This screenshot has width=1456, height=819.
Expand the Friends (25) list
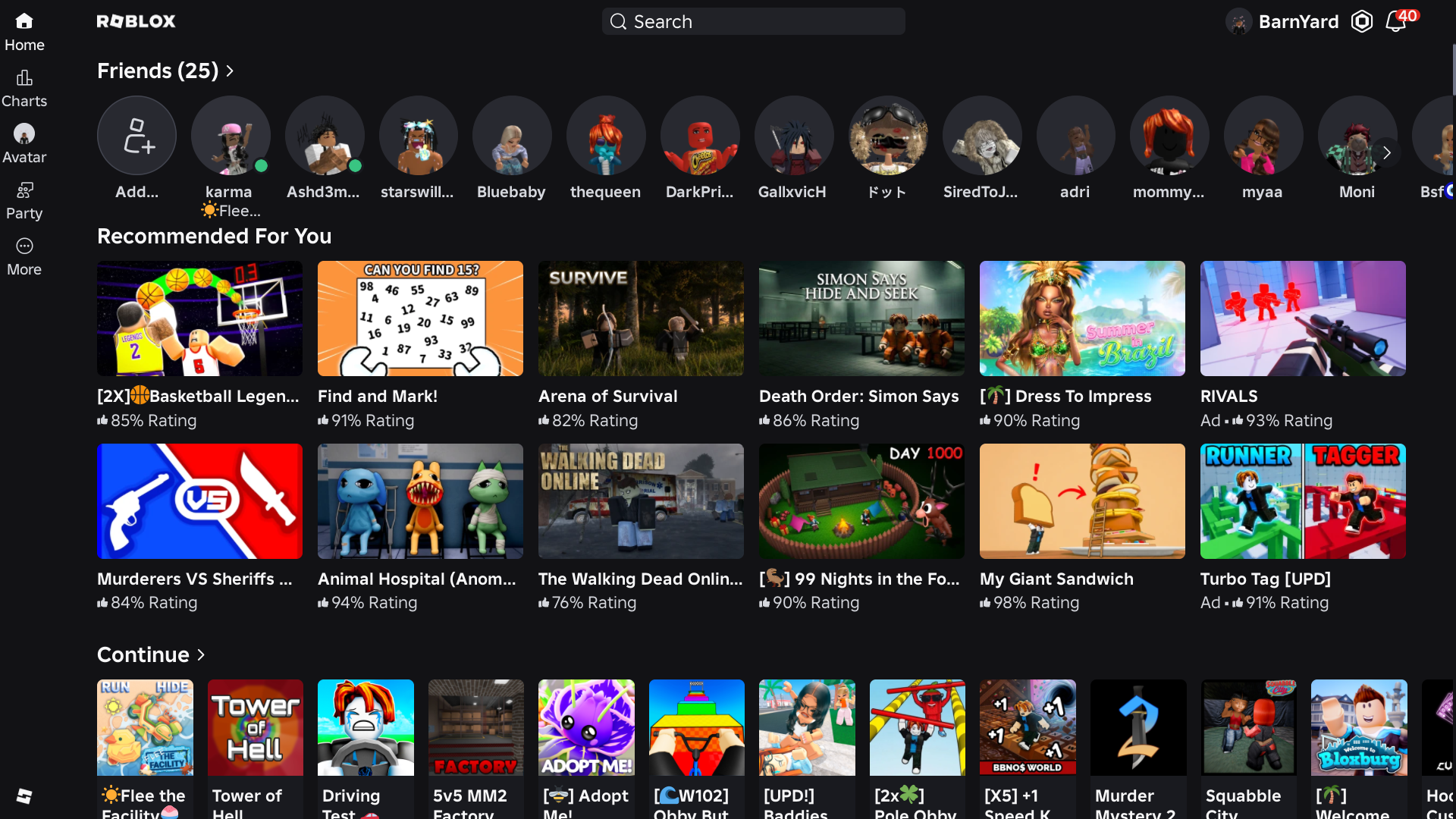[x=165, y=71]
